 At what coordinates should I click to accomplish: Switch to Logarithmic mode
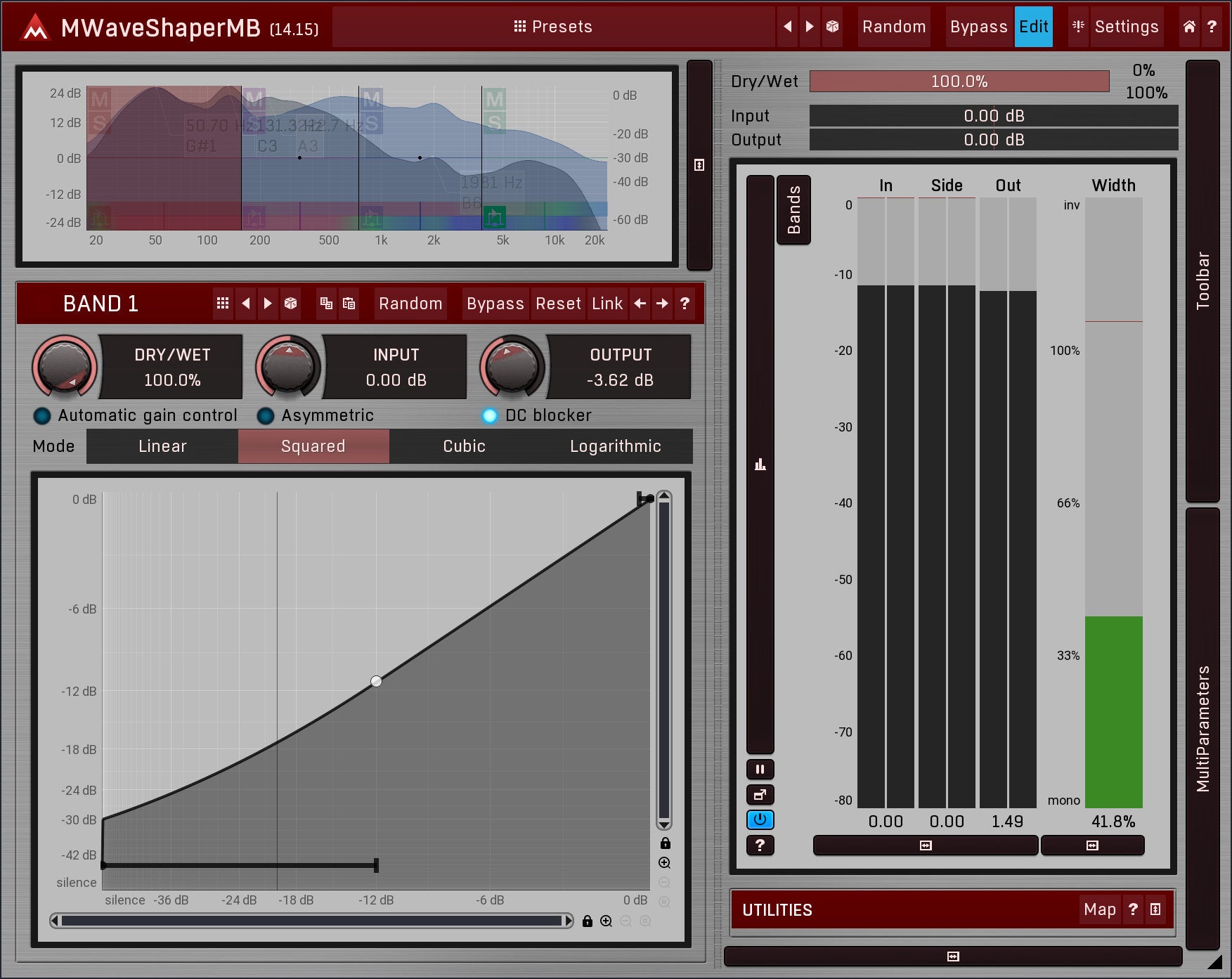[615, 446]
